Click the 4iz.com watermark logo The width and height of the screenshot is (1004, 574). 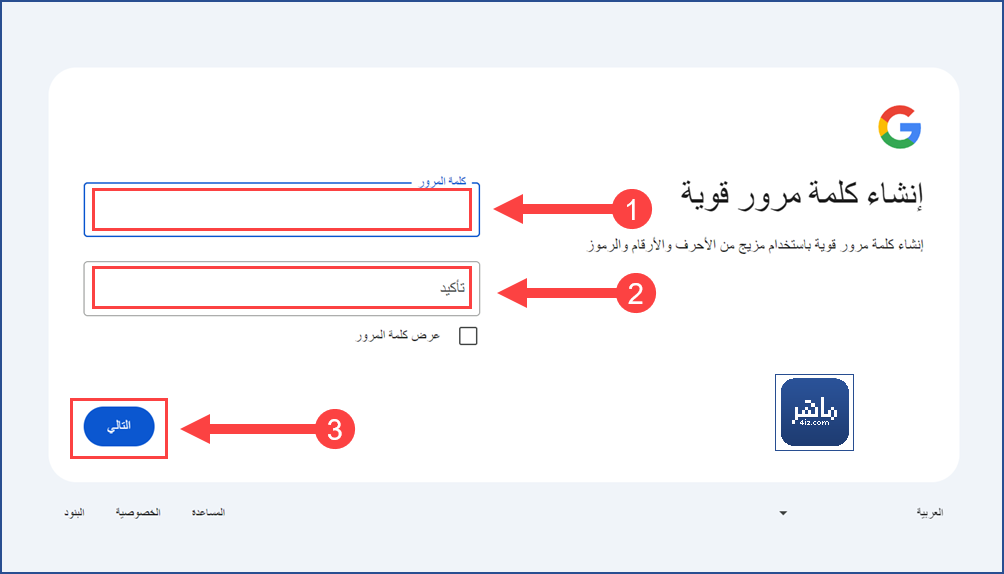point(814,413)
